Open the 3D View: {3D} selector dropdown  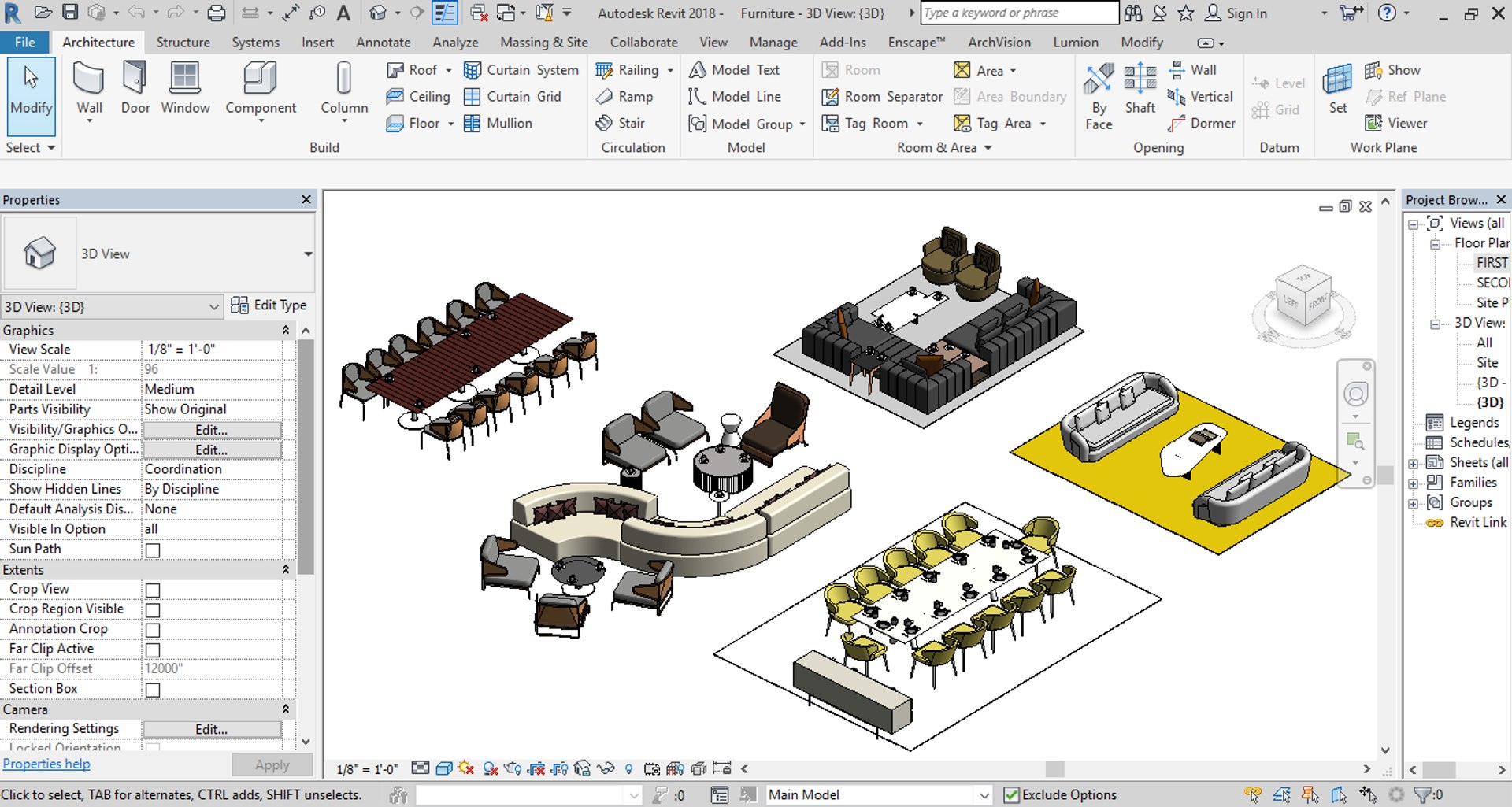[111, 306]
